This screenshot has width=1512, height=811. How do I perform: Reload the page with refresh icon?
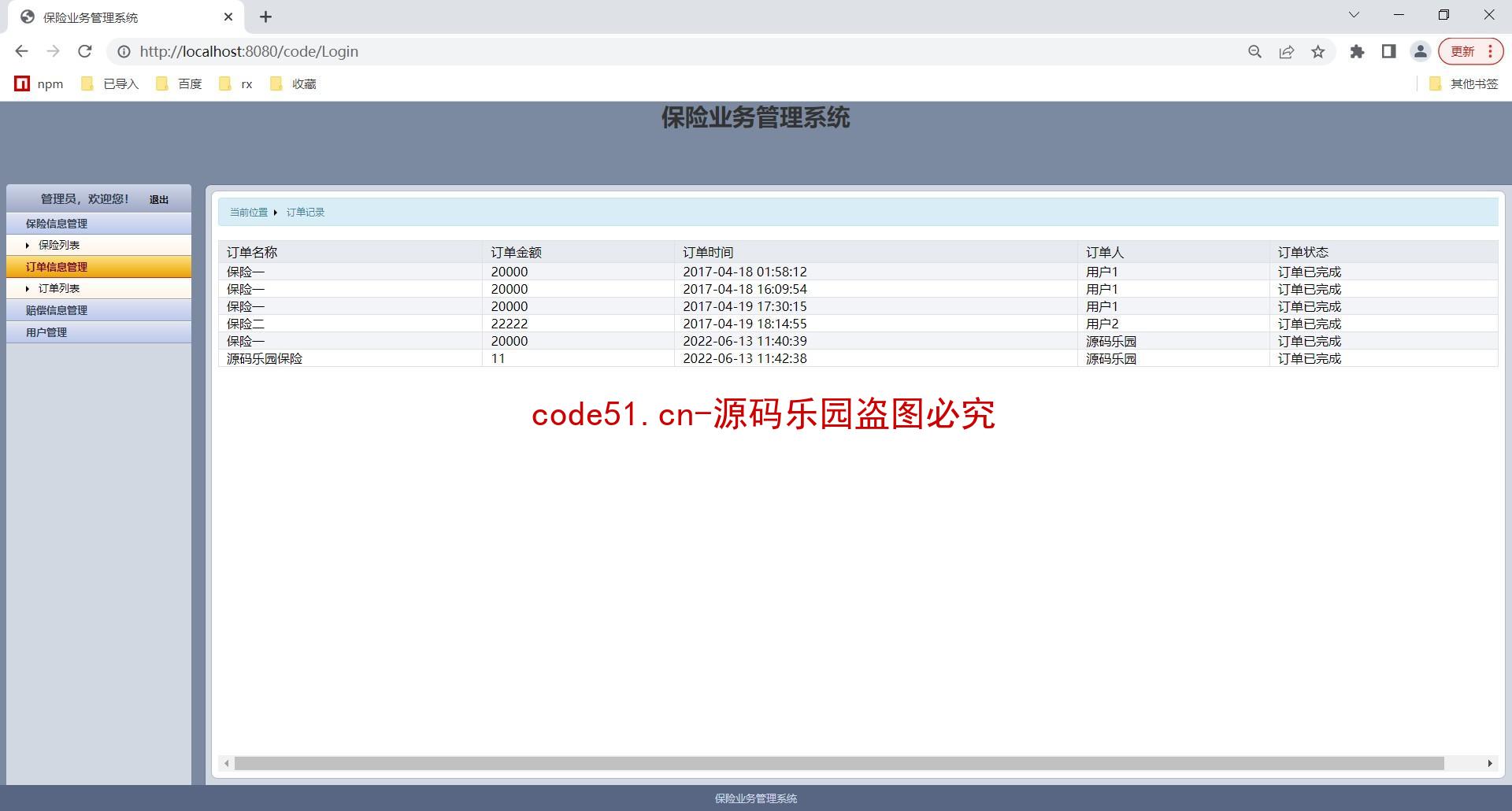(x=85, y=51)
